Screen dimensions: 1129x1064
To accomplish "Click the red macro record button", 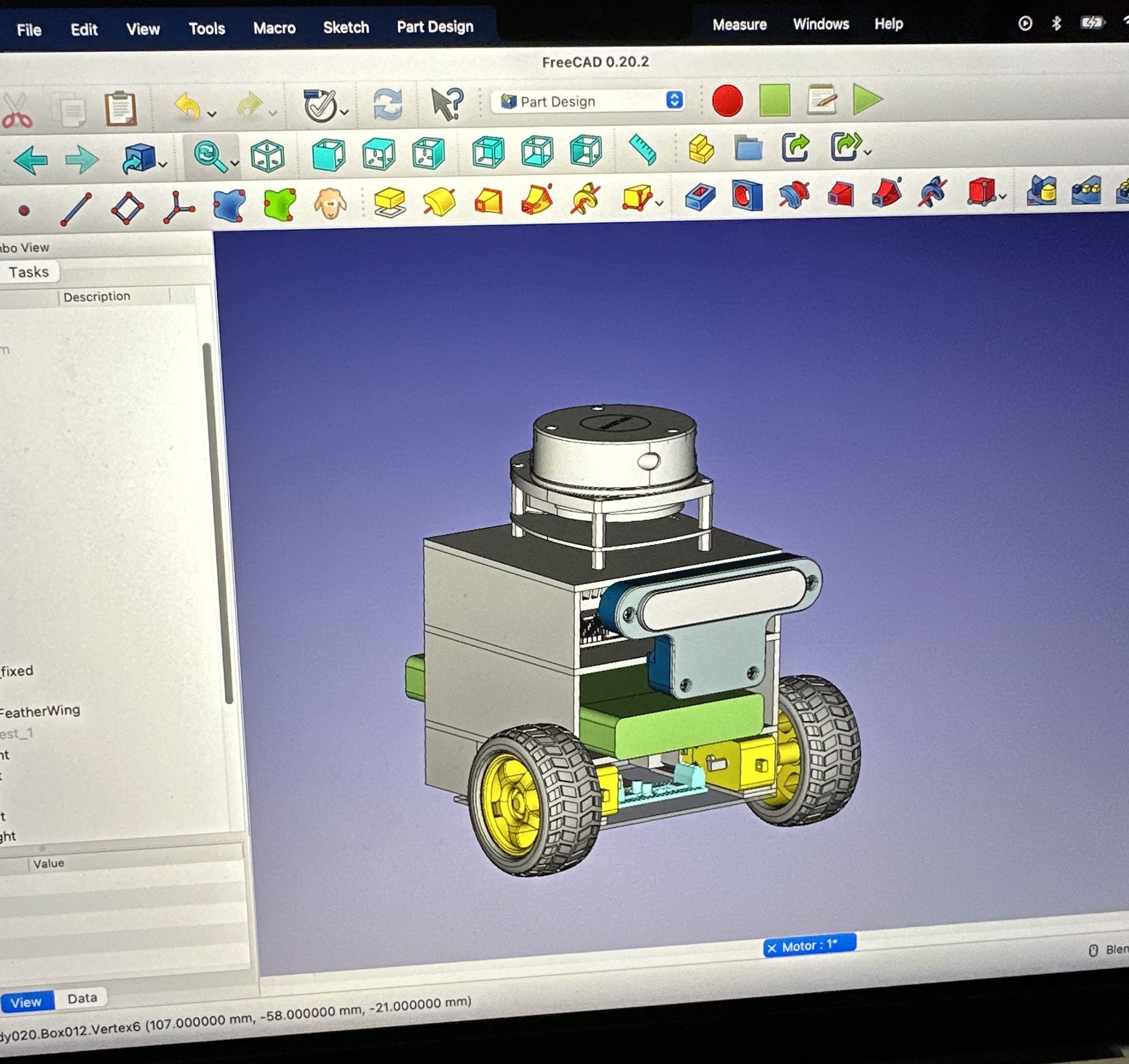I will (727, 101).
